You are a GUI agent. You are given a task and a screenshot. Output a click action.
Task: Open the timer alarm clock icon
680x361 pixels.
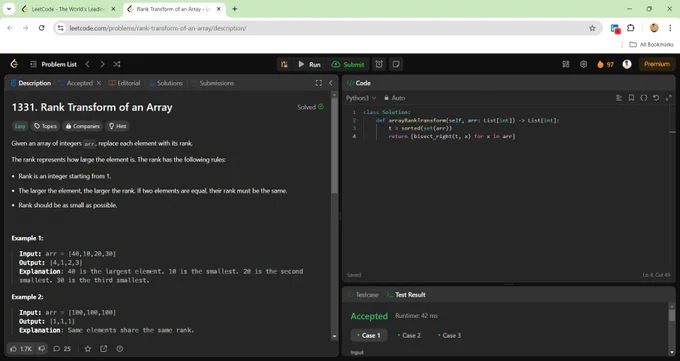pos(379,64)
